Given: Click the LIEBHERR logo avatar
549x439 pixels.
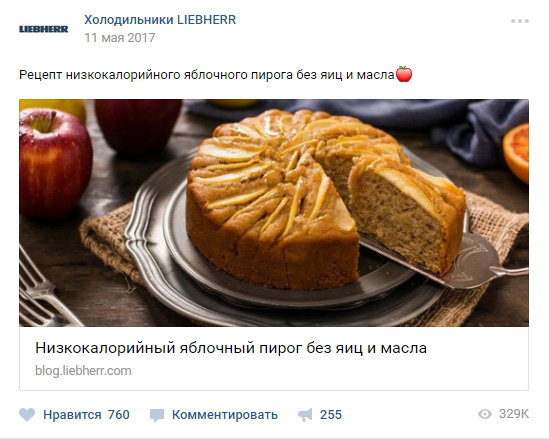Looking at the screenshot, I should coord(43,29).
